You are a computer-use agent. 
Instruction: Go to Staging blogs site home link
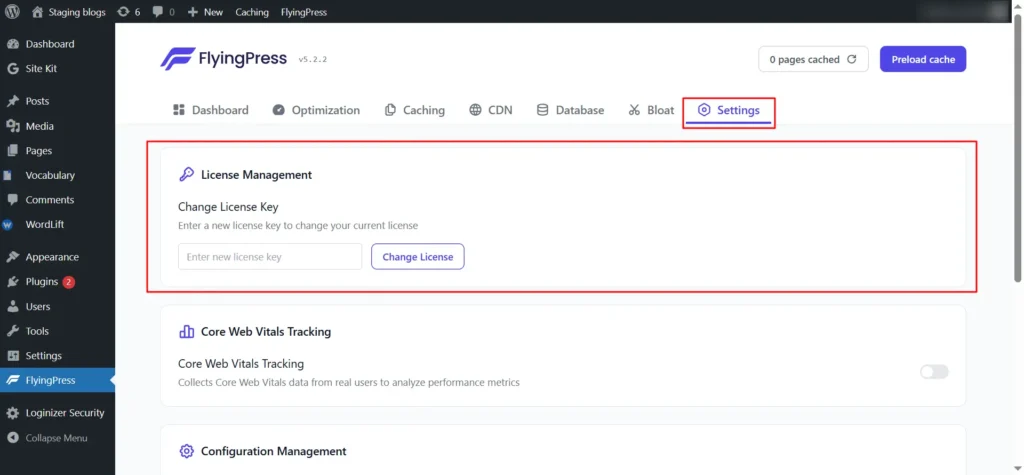click(x=73, y=12)
